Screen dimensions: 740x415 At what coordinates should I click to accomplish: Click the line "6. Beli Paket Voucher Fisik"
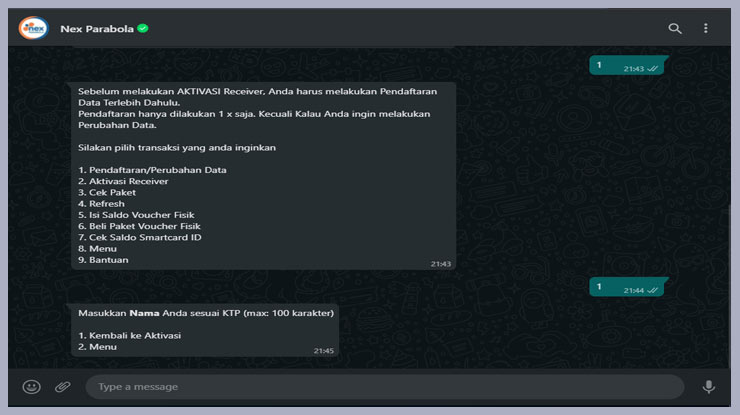[x=139, y=227]
